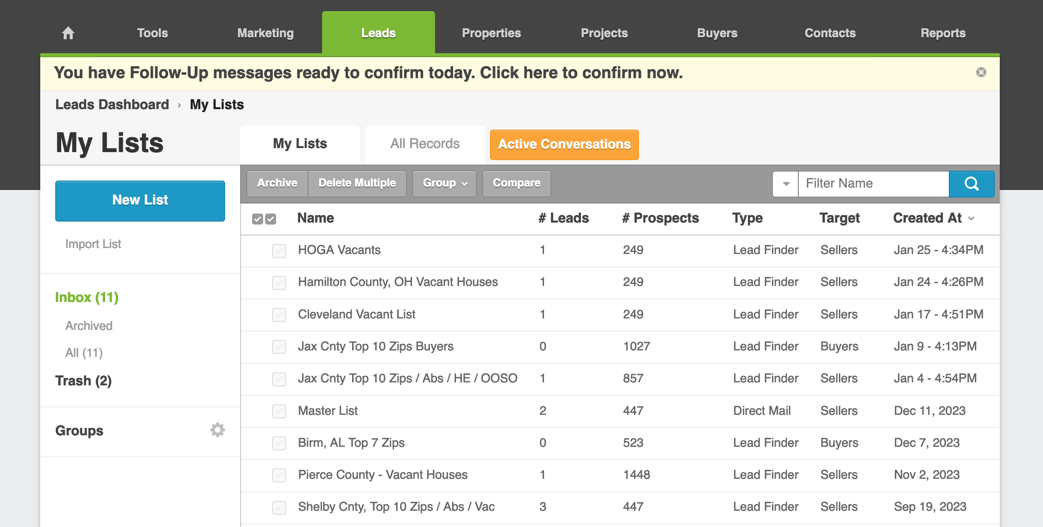The width and height of the screenshot is (1043, 527).
Task: Select the Cleveland Vacant List checkbox
Action: 279,315
